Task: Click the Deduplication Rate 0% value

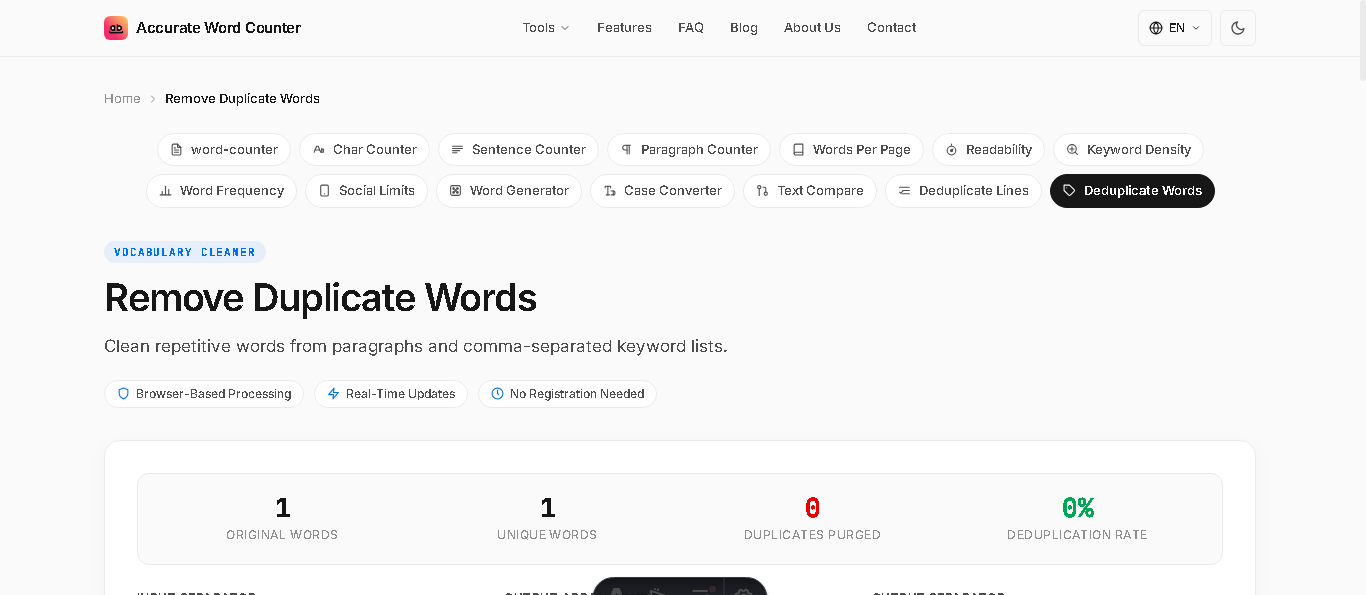Action: tap(1078, 508)
